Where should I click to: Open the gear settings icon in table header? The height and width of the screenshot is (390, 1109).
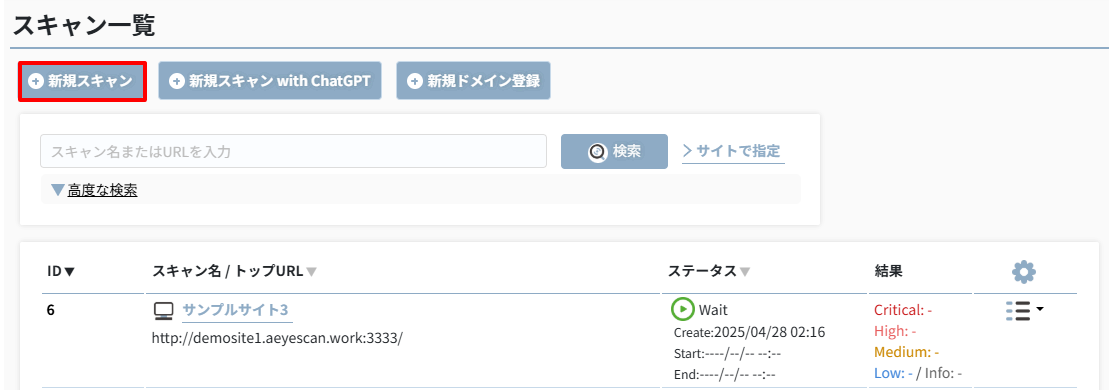point(1023,271)
